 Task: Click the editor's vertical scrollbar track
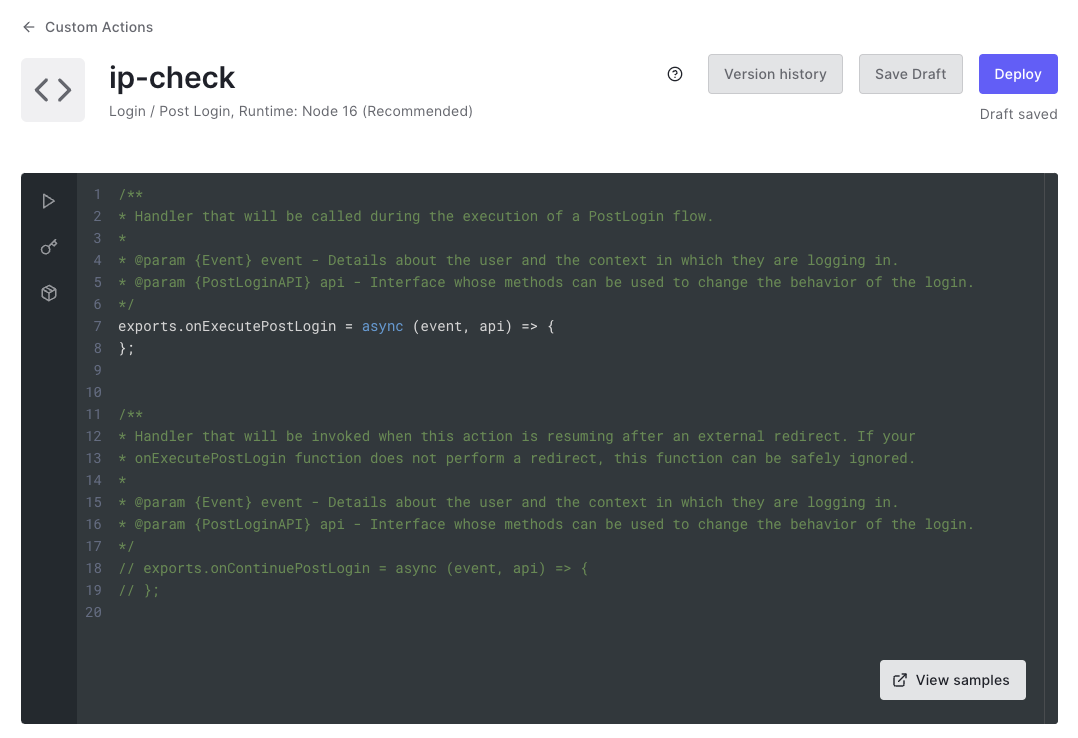(x=1050, y=448)
